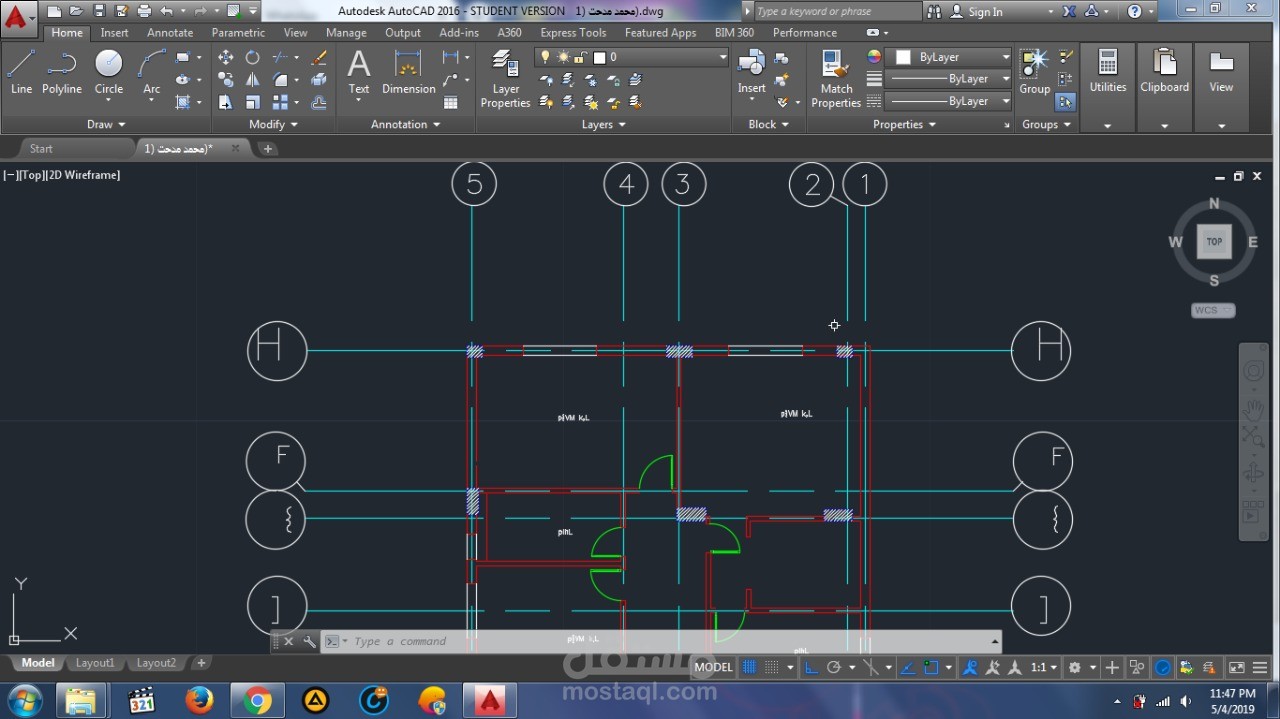Toggle Group Selection button in Groups panel
The height and width of the screenshot is (719, 1280).
tap(1065, 102)
